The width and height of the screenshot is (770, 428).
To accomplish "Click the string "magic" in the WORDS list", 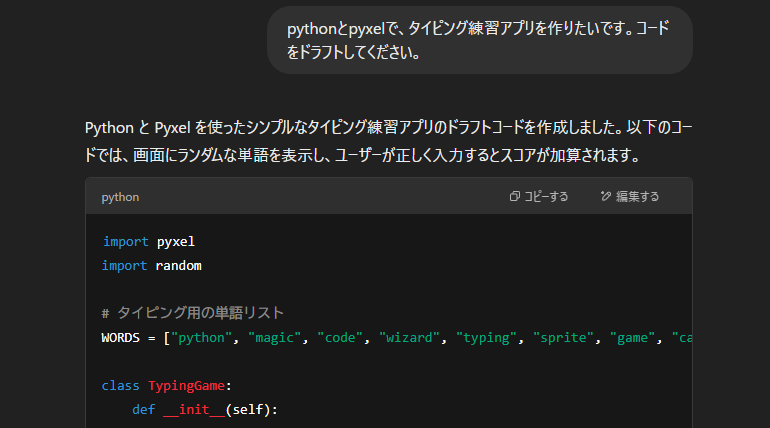I will pos(274,338).
